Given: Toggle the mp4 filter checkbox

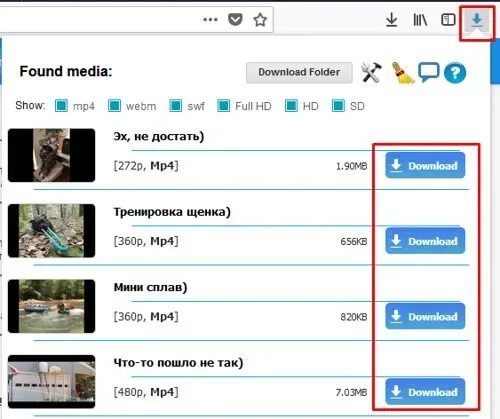Looking at the screenshot, I should [x=61, y=106].
